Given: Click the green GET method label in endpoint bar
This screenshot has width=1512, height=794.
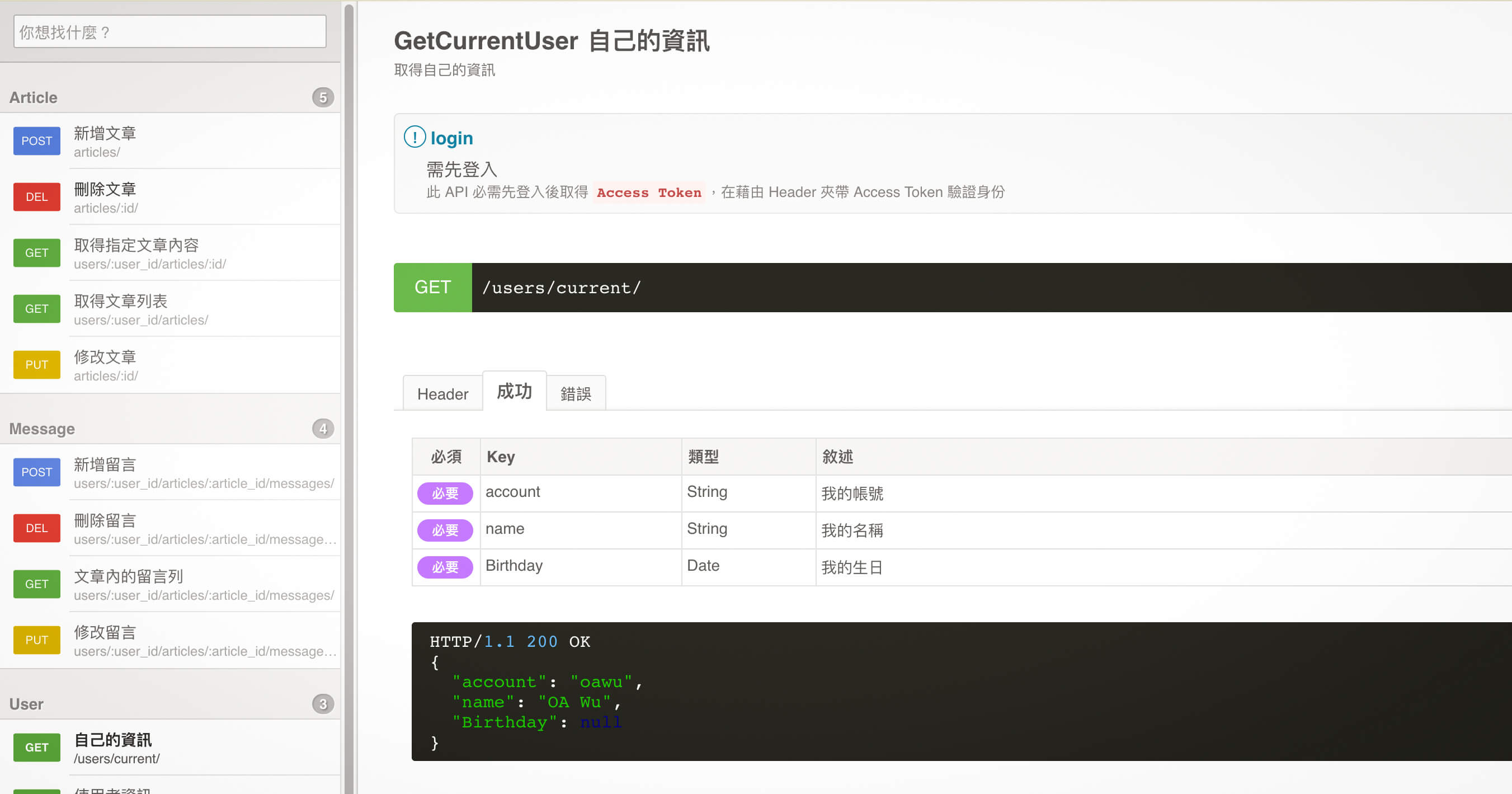Looking at the screenshot, I should pyautogui.click(x=432, y=287).
